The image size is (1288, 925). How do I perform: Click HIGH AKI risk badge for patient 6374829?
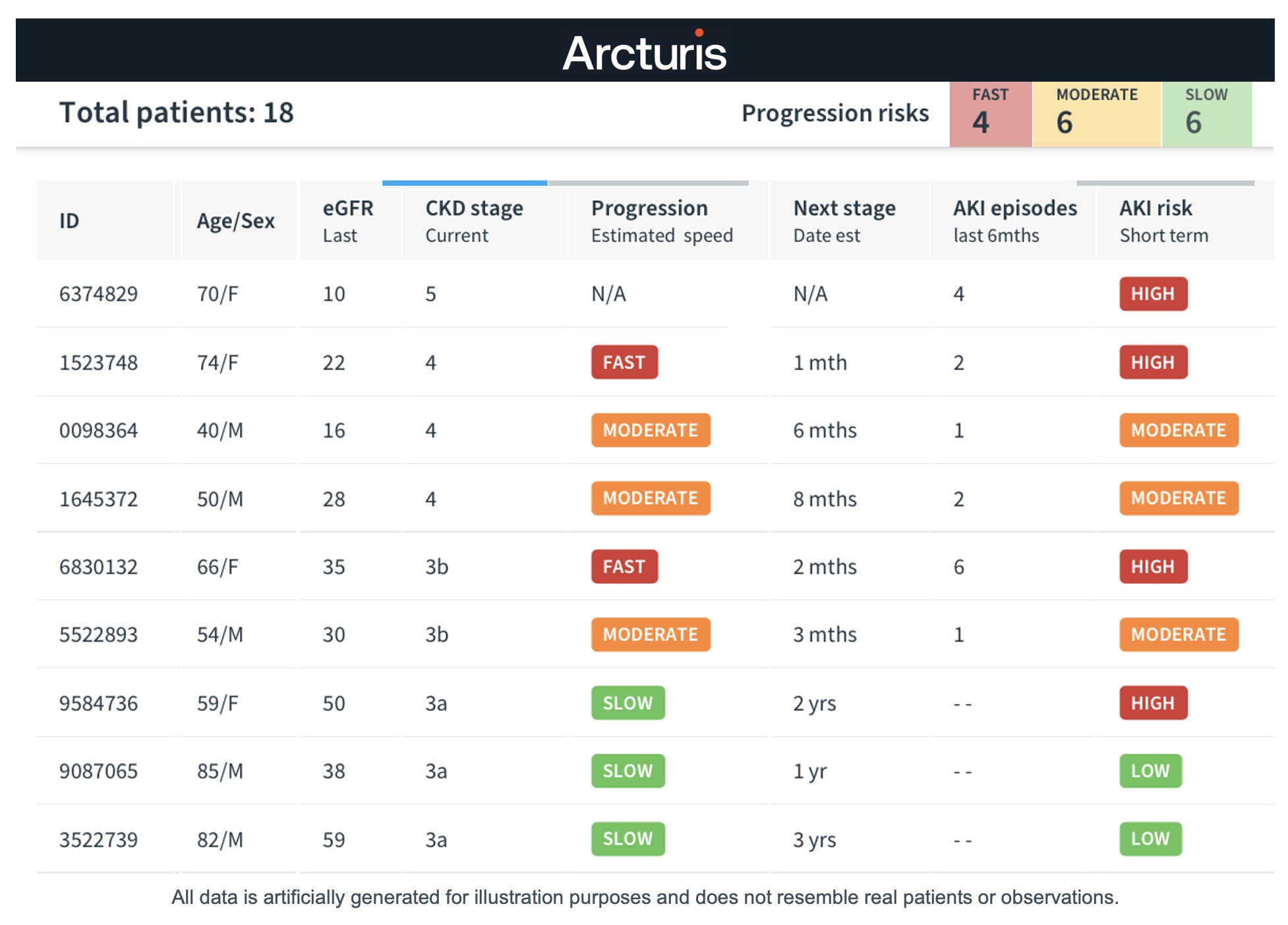[1153, 294]
